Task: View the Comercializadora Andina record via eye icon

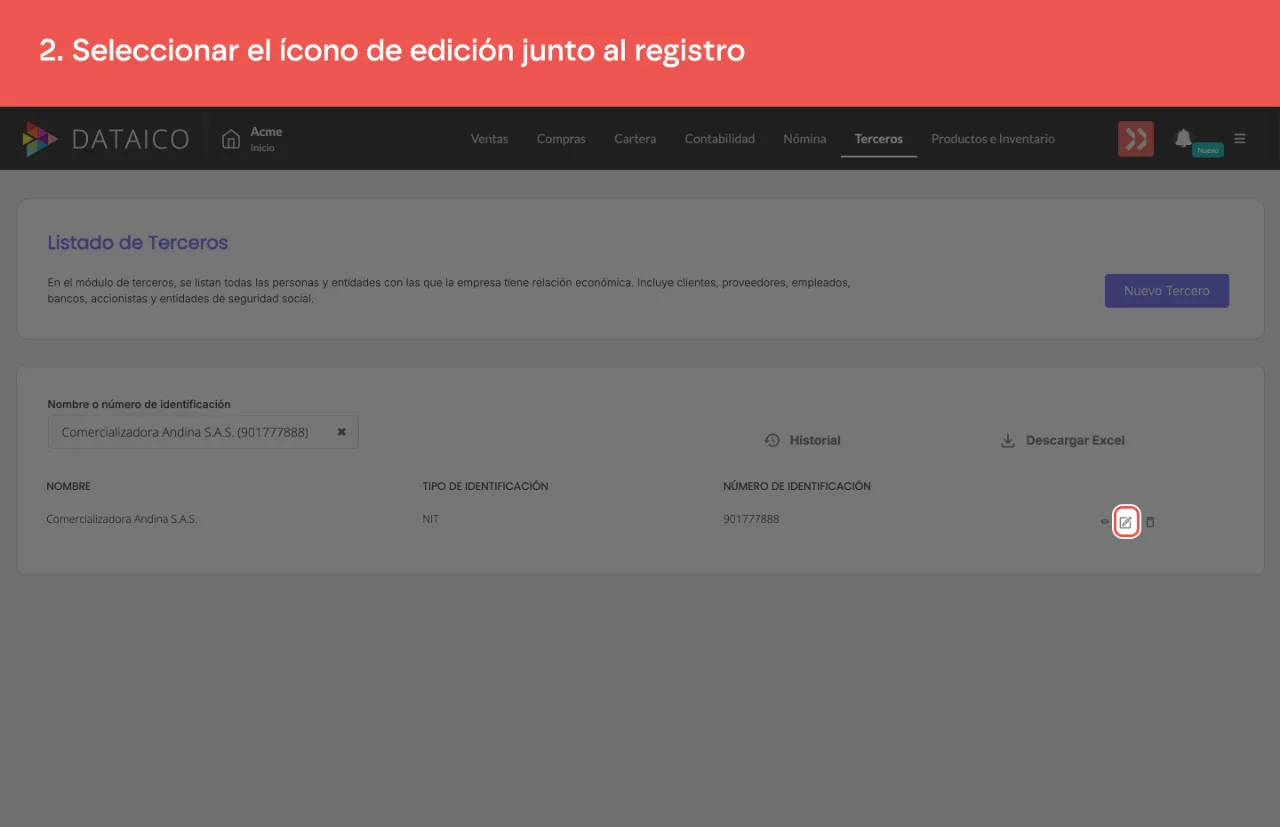Action: 1105,522
